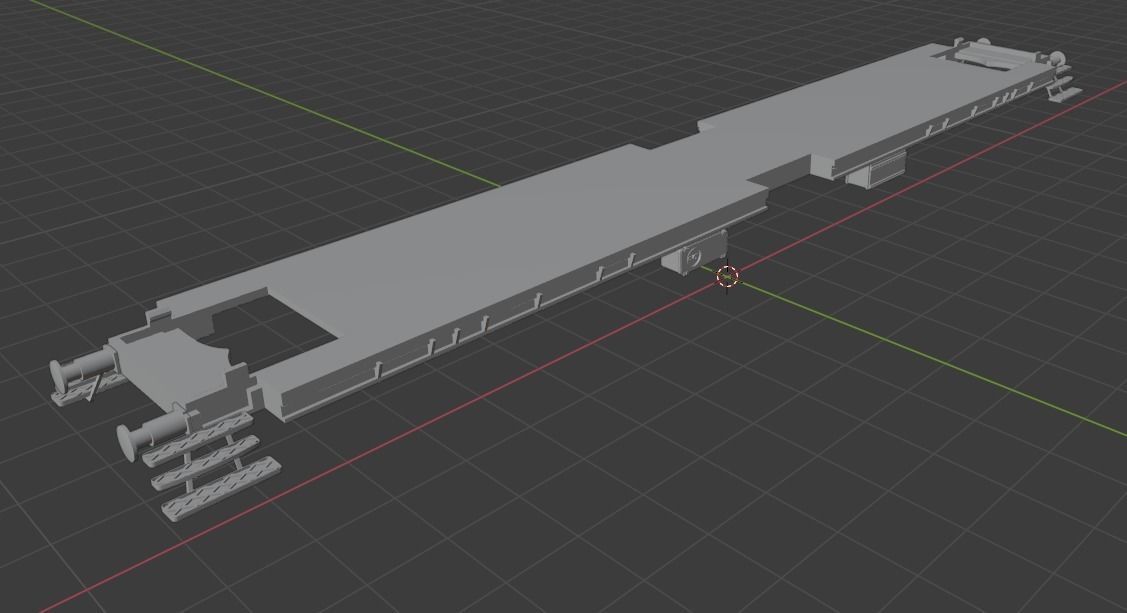Select the far underframe equipment box

click(878, 170)
